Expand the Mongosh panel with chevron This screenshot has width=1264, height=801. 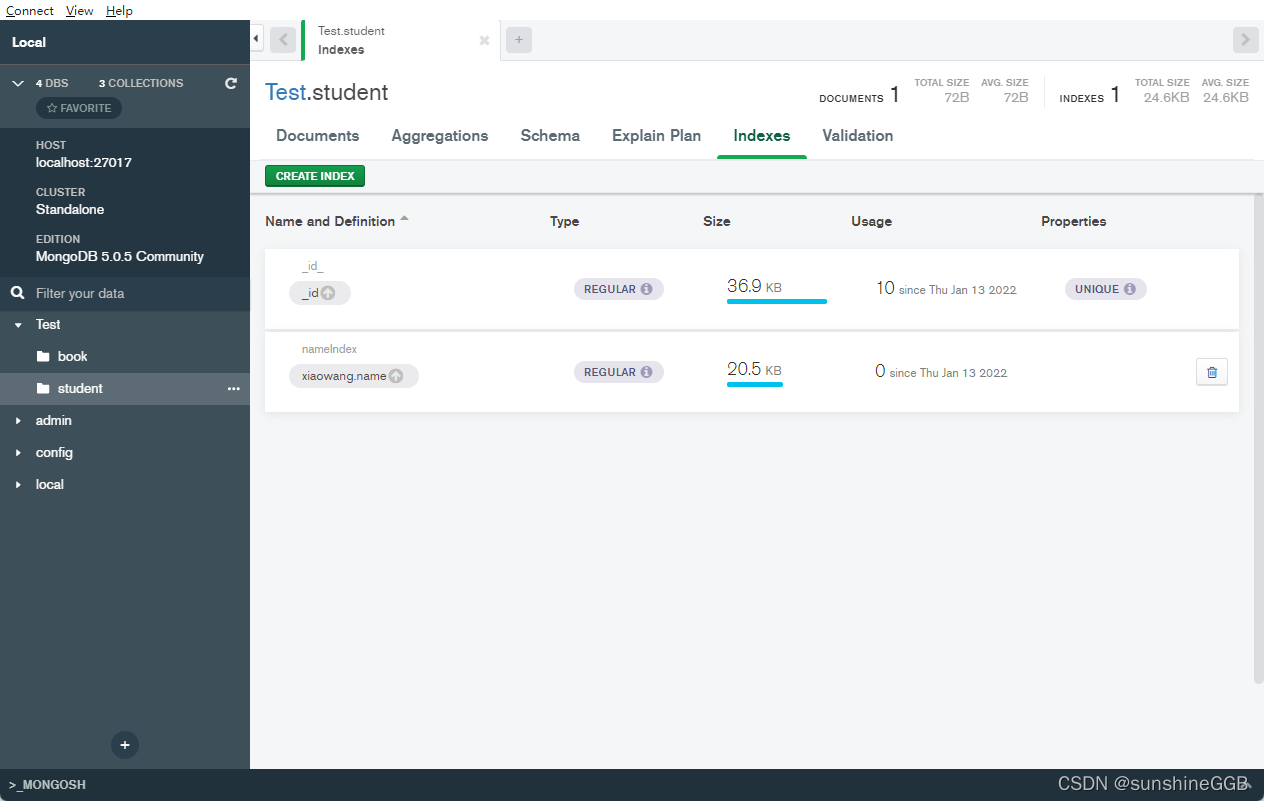[1247, 785]
